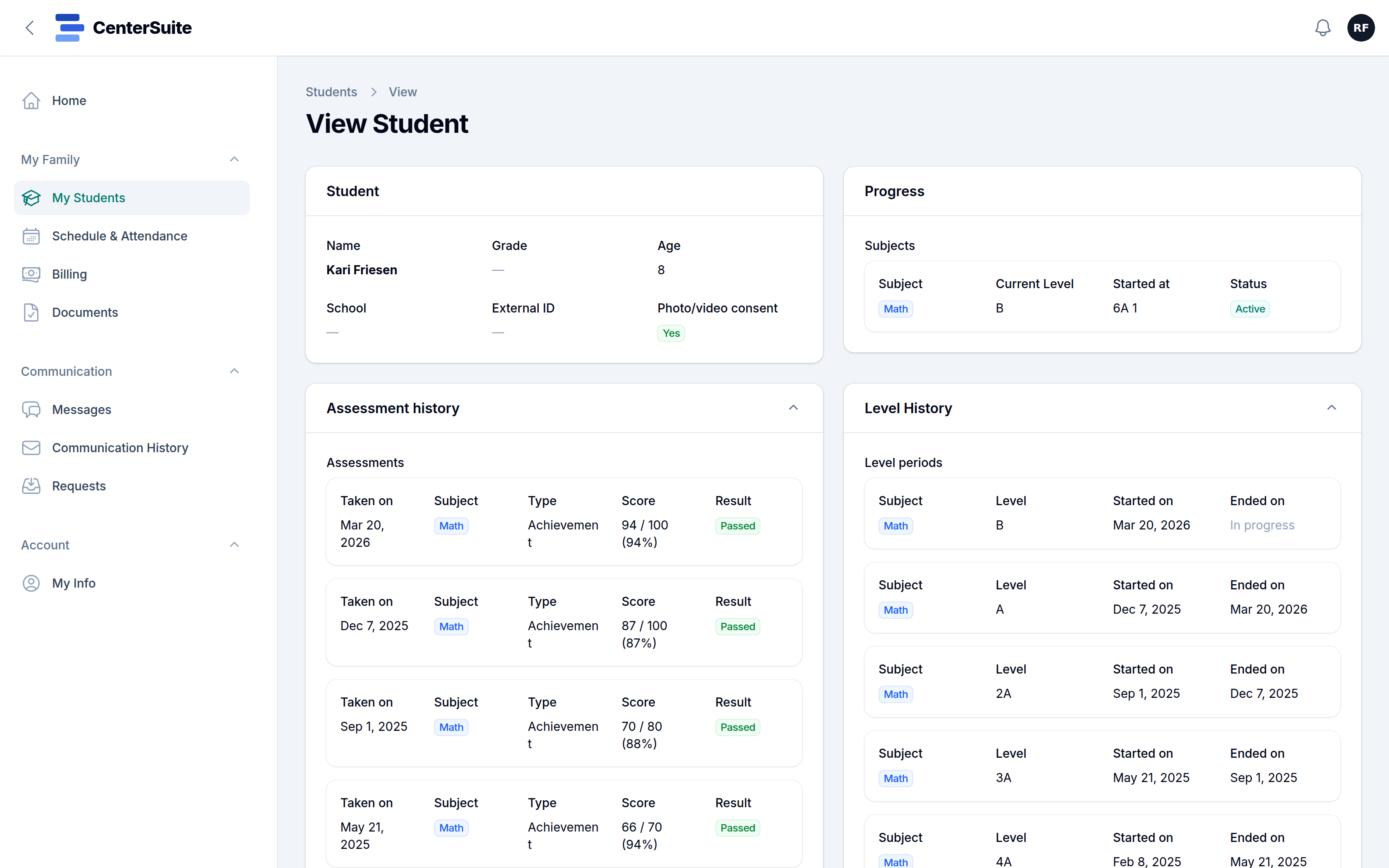
Task: Click the Messages chat bubbles icon
Action: (x=31, y=409)
